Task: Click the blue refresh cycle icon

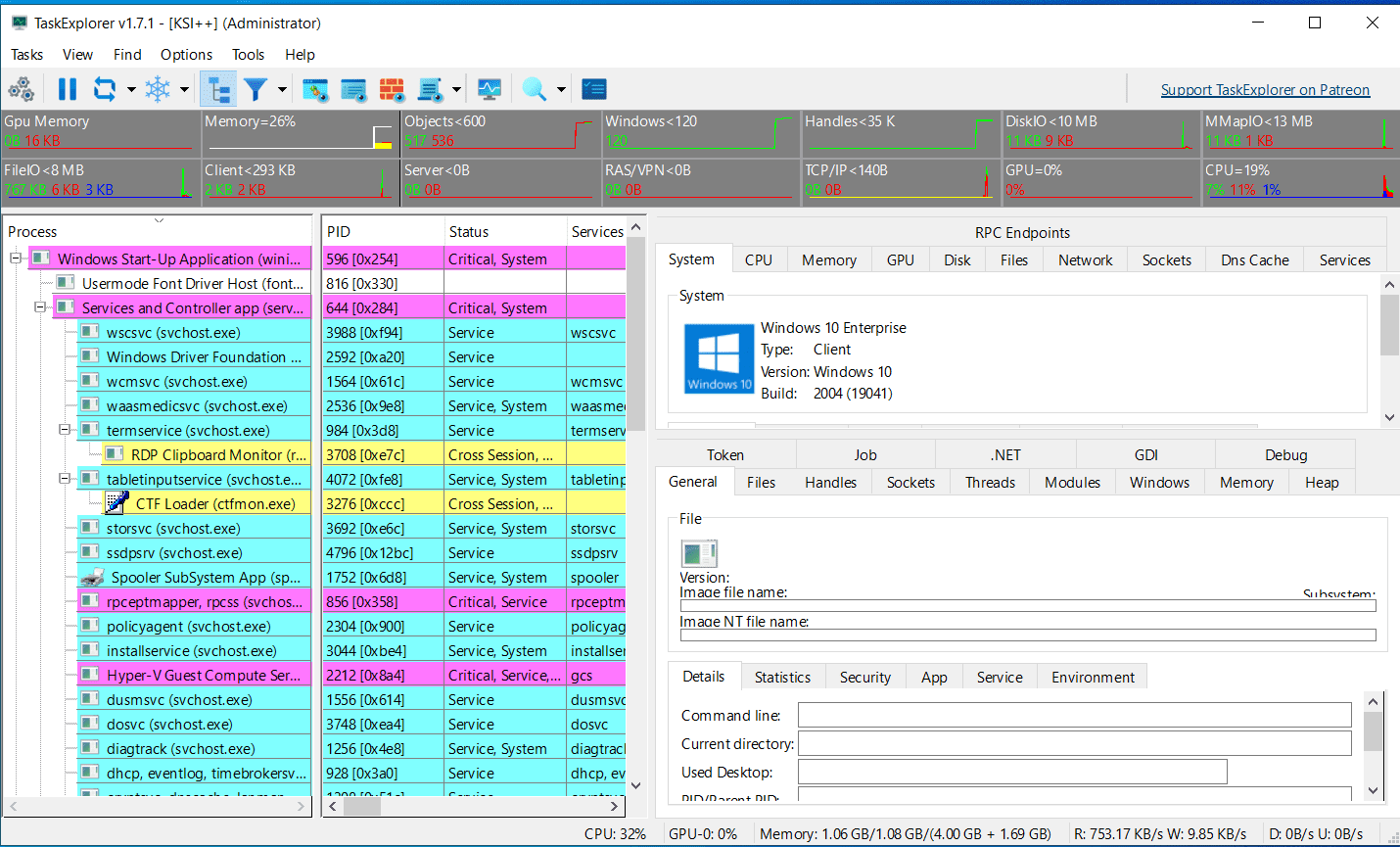Action: [x=104, y=89]
